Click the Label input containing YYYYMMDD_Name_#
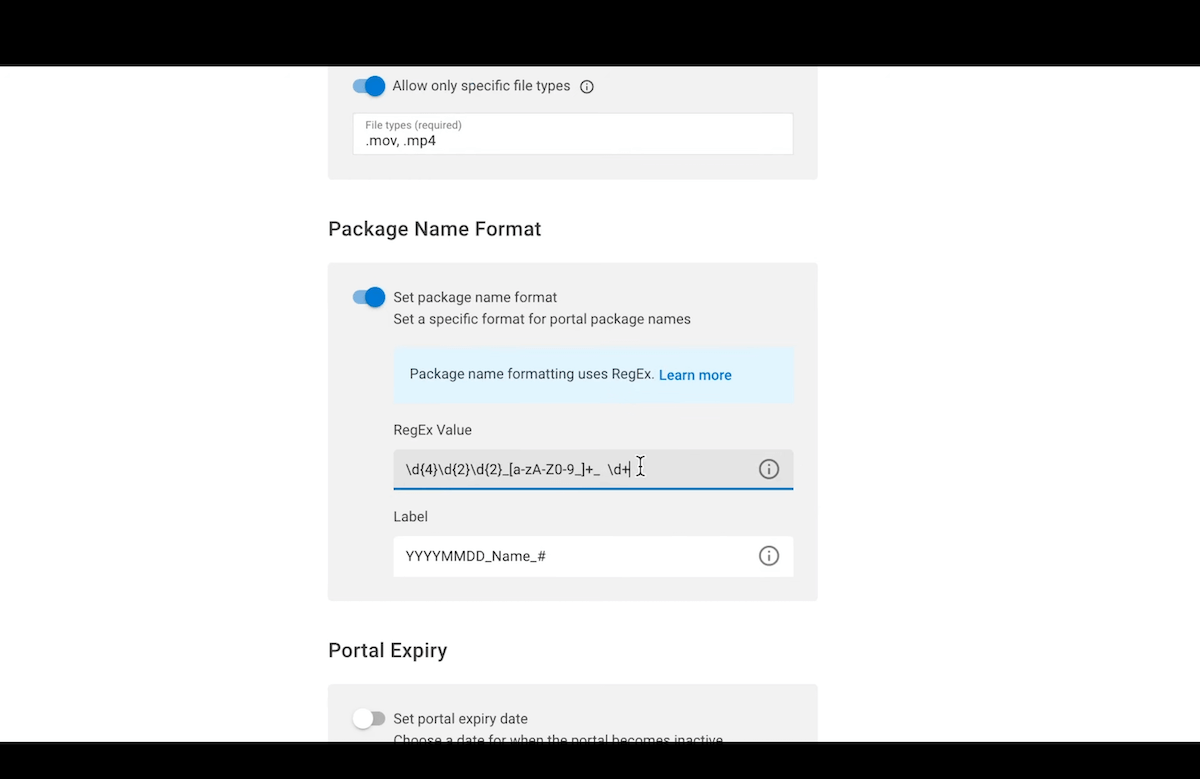 point(593,556)
